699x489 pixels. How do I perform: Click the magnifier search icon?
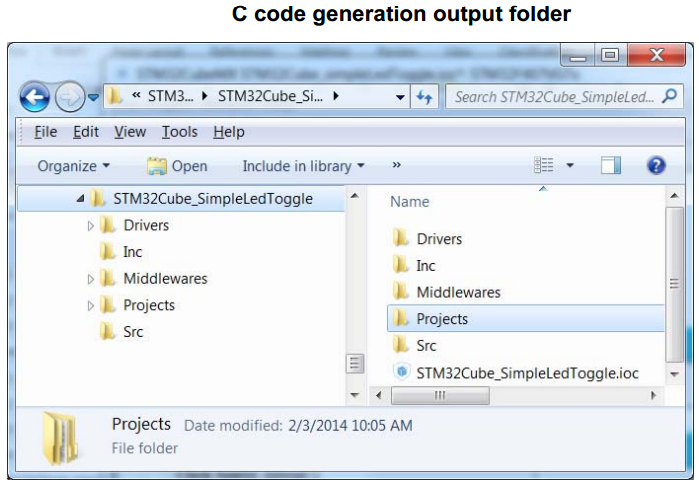click(670, 96)
